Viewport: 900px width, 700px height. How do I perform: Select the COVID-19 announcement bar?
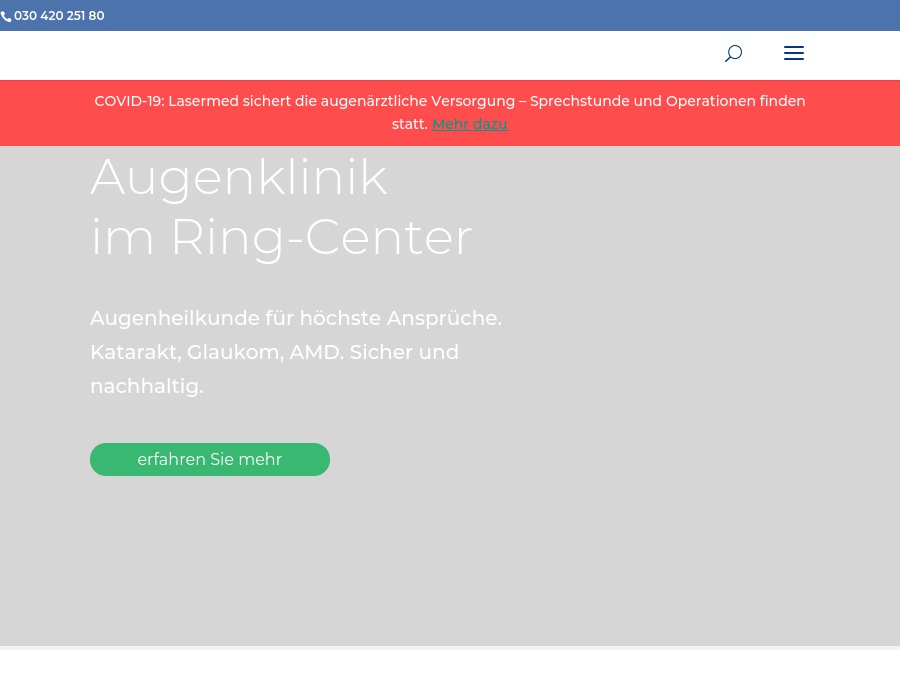click(x=450, y=112)
